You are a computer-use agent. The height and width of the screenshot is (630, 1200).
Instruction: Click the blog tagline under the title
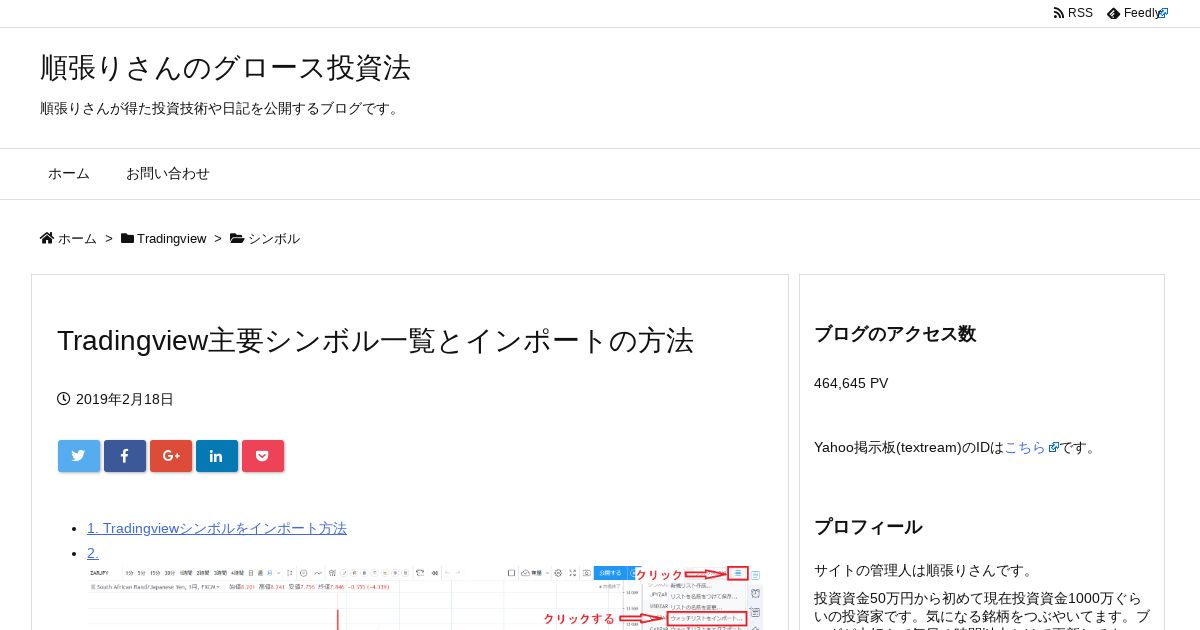pyautogui.click(x=221, y=108)
